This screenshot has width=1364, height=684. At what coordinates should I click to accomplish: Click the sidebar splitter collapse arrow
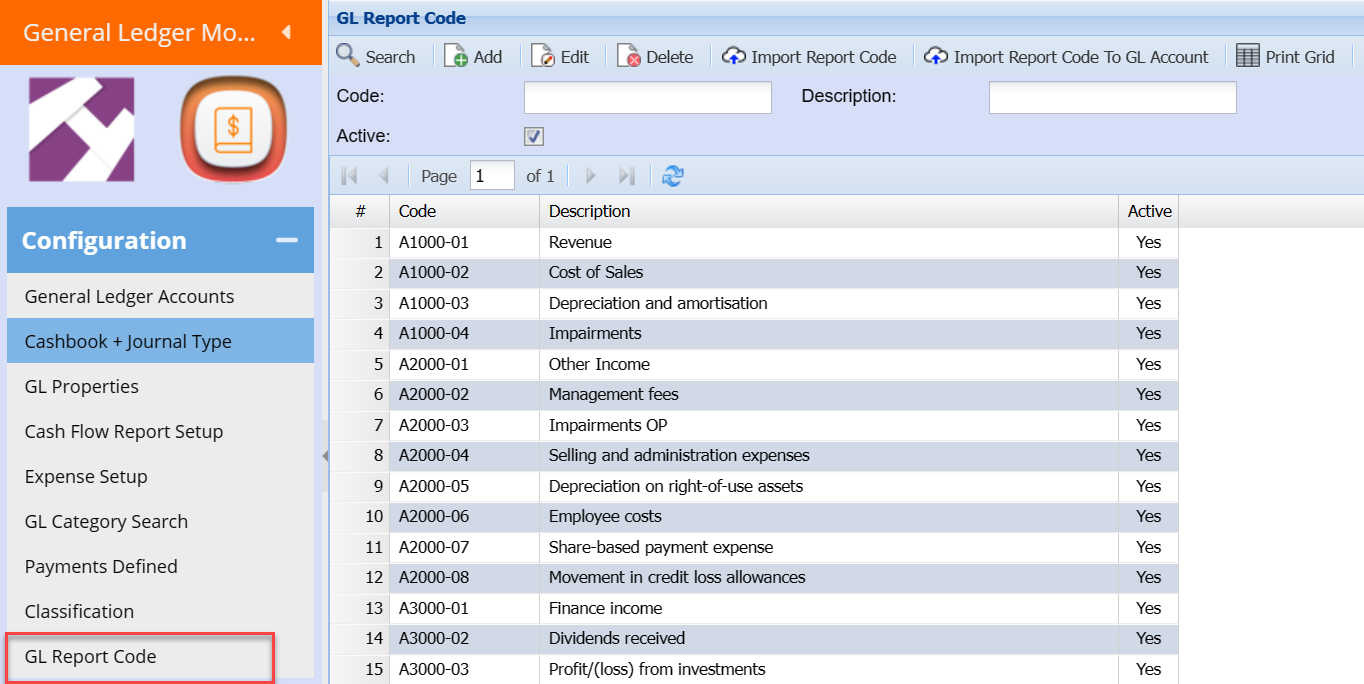click(325, 456)
